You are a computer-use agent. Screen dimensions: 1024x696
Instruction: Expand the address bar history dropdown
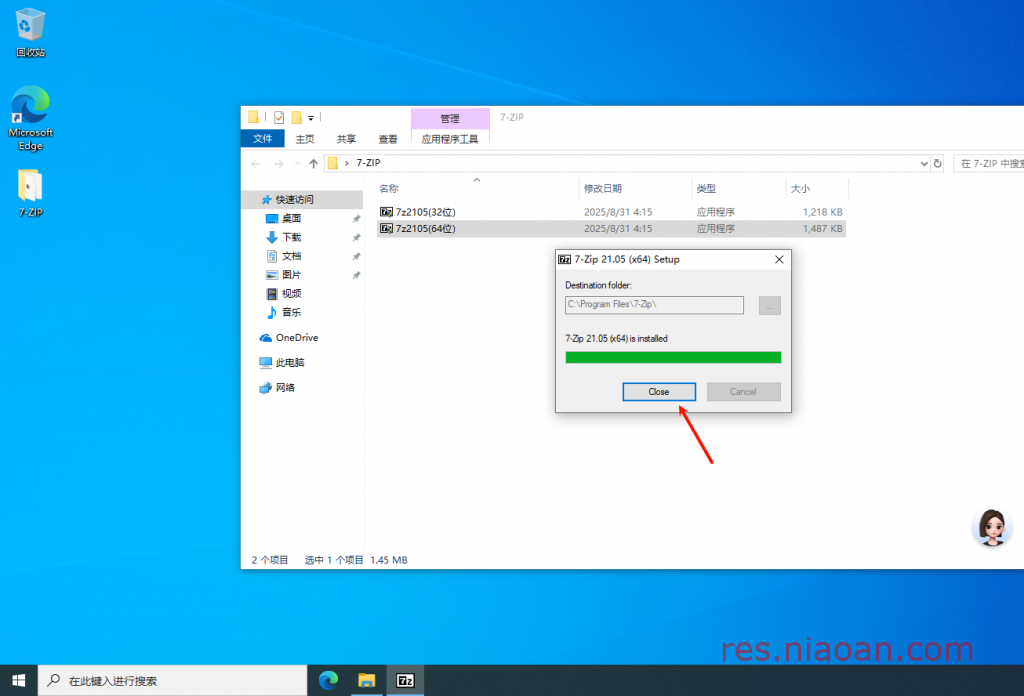923,163
